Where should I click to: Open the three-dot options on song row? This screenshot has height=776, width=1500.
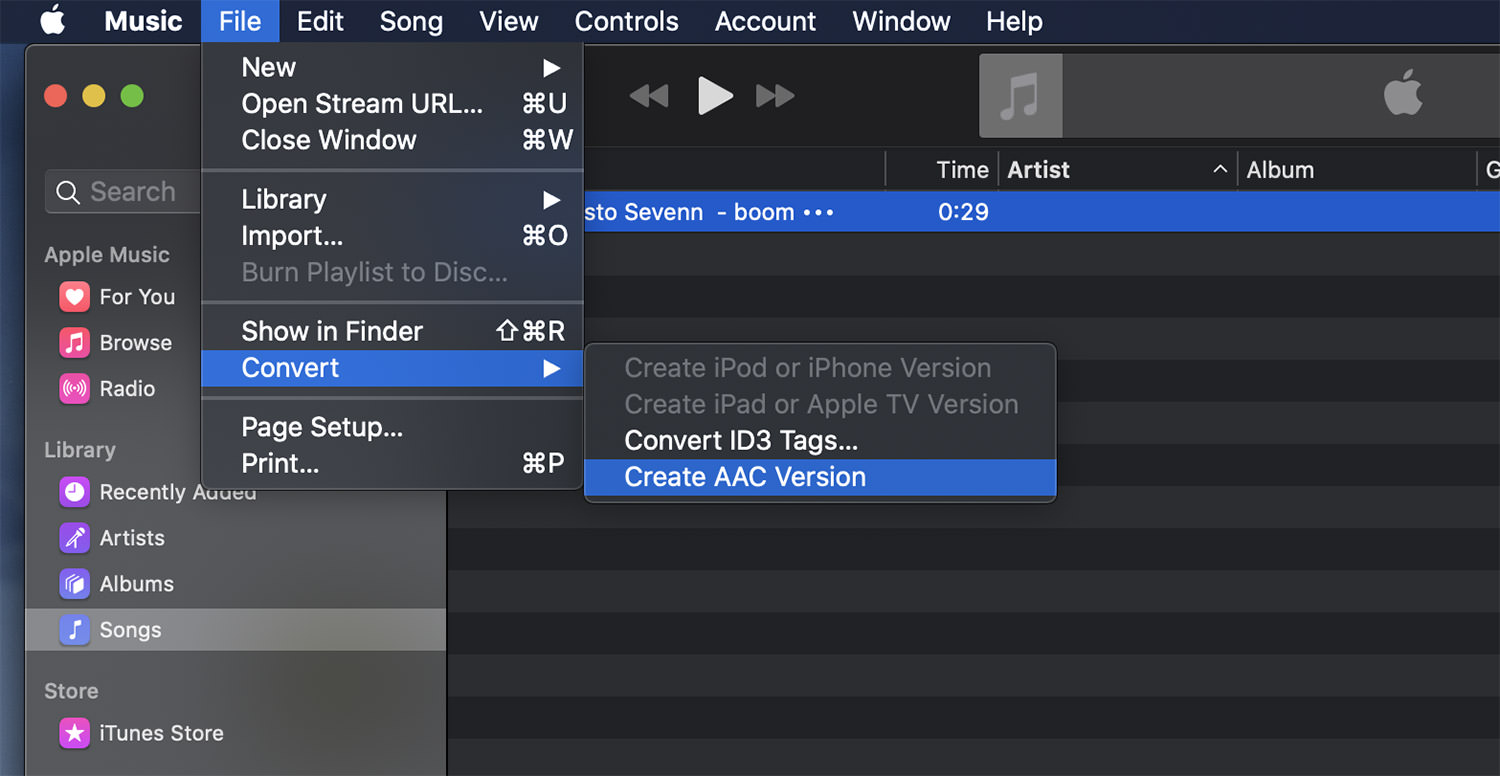[818, 213]
